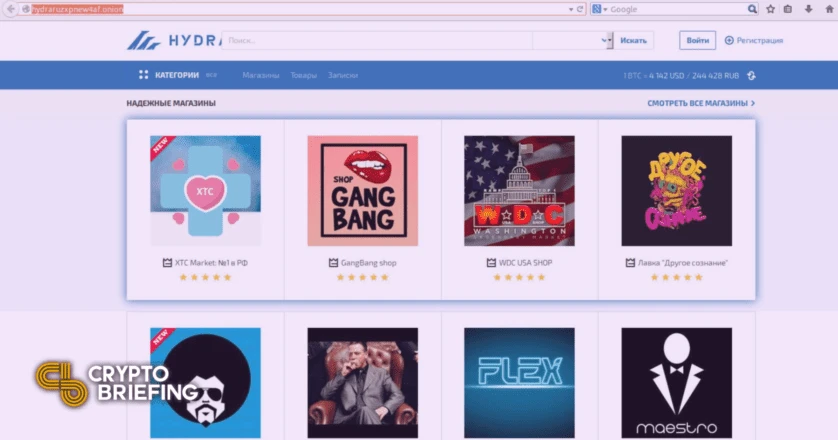This screenshot has width=838, height=440.
Task: Click the browser back arrow button
Action: pos(10,9)
